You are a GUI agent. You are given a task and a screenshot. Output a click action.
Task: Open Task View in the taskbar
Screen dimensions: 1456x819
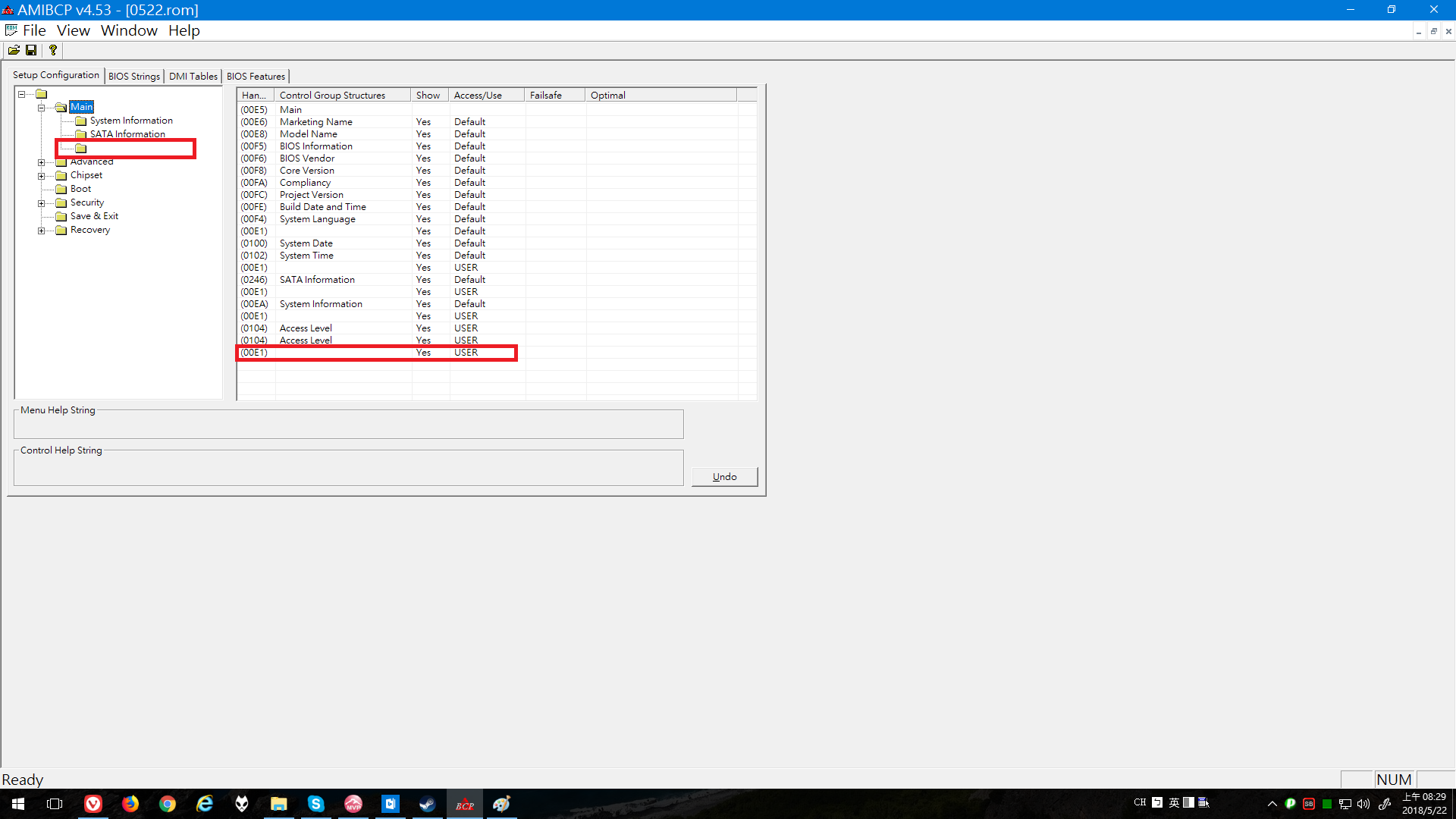[x=55, y=804]
